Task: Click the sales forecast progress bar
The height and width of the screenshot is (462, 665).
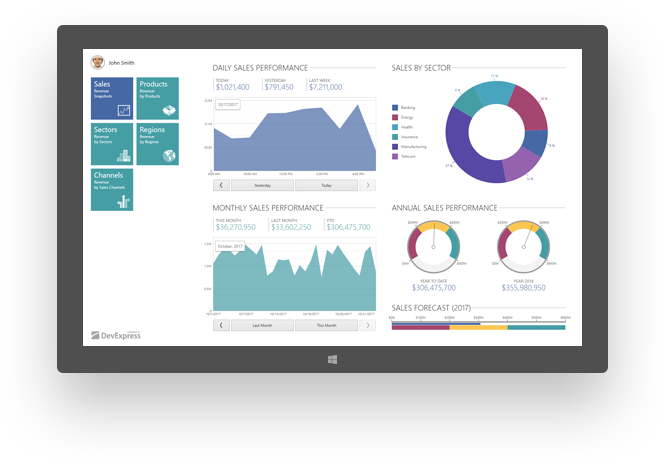Action: point(478,326)
